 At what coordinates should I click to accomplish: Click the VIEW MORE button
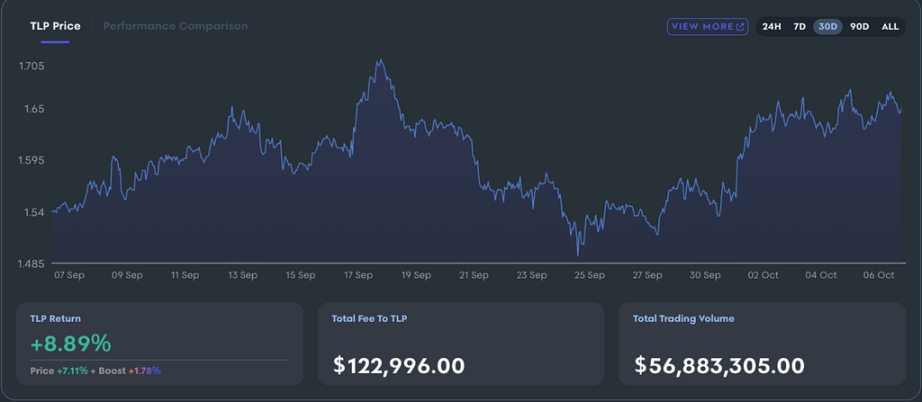tap(707, 27)
